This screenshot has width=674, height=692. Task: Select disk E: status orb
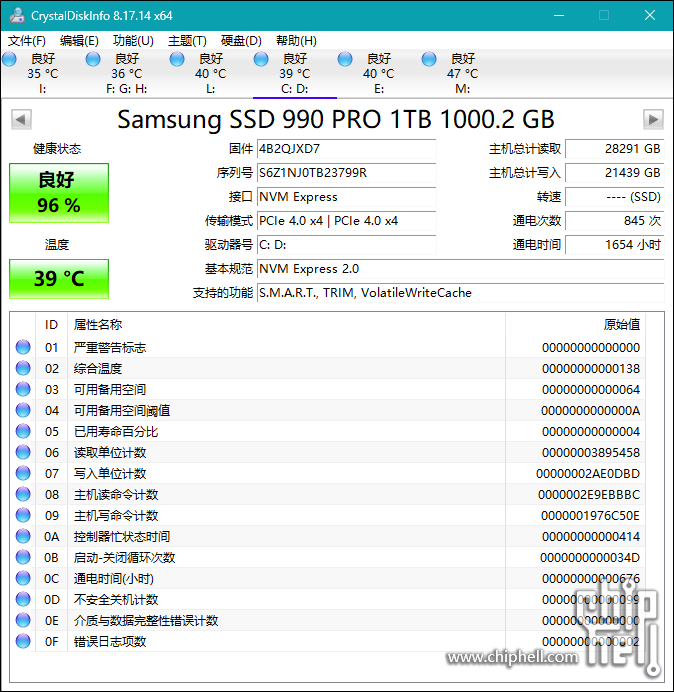[x=345, y=59]
